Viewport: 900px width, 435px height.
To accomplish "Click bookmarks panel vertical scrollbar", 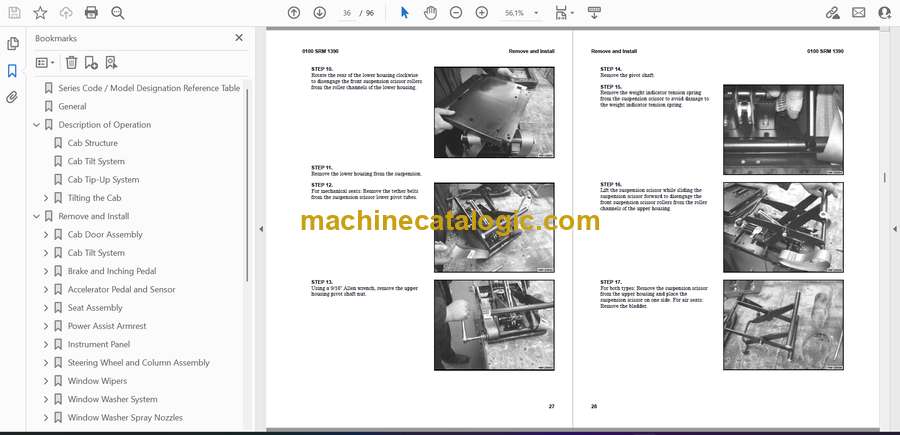I will [x=247, y=184].
